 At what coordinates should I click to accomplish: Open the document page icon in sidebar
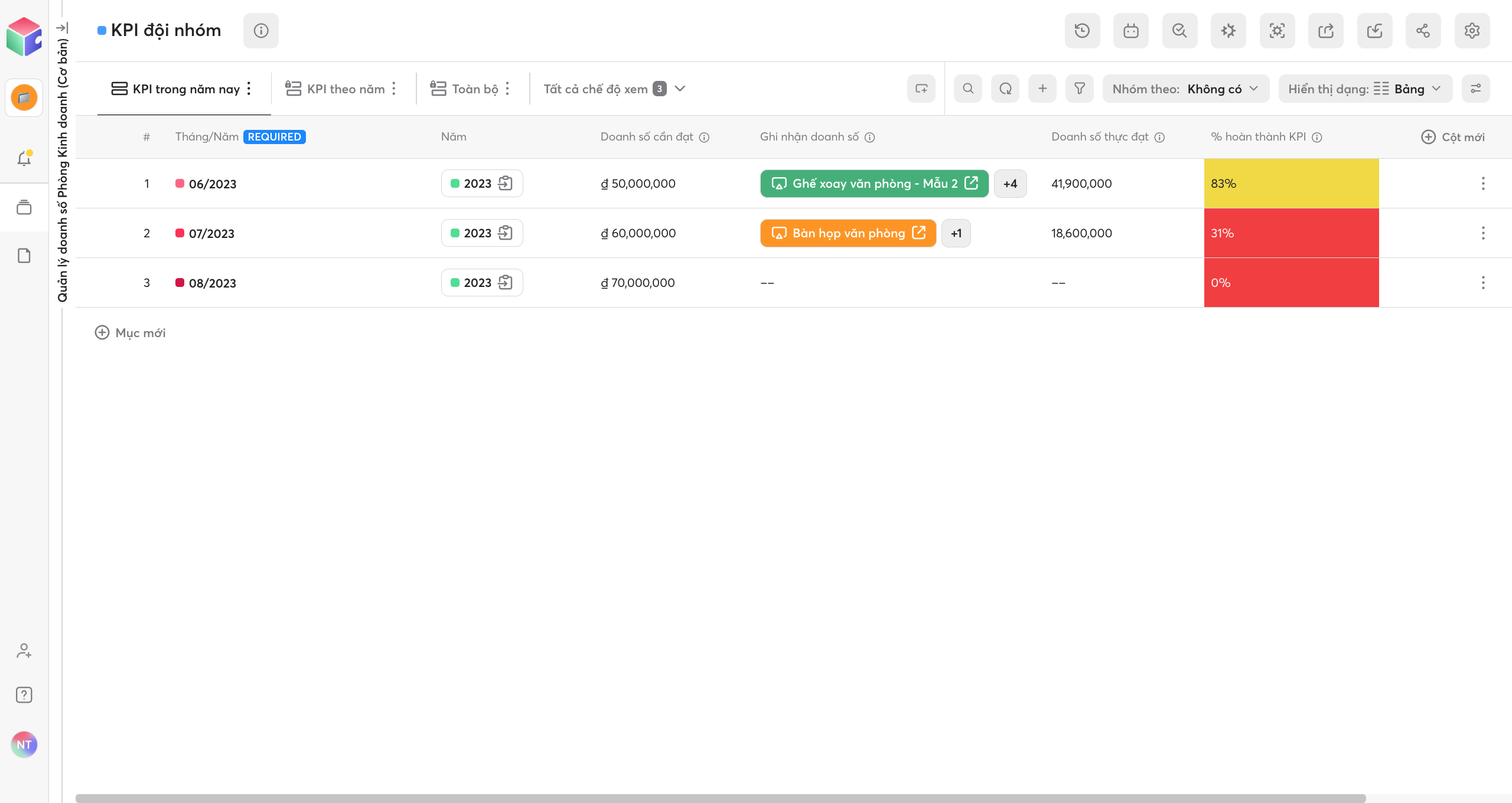(24, 256)
